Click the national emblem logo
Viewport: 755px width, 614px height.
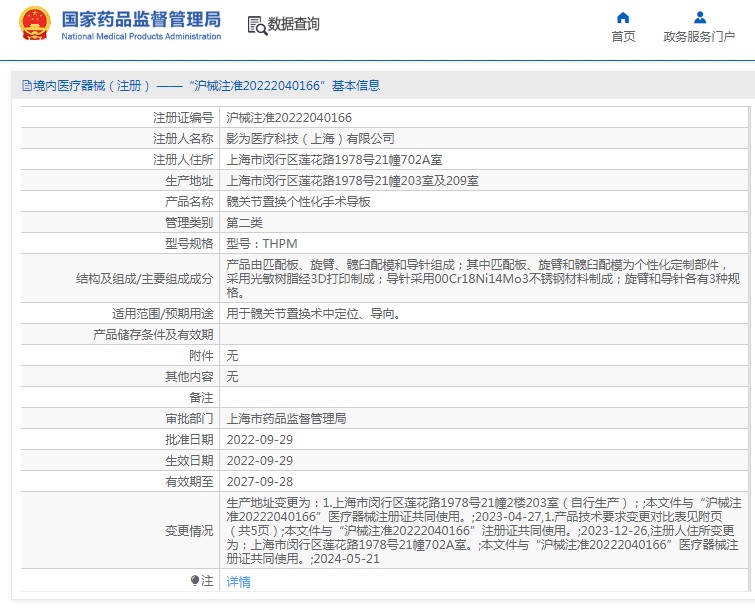click(x=35, y=24)
